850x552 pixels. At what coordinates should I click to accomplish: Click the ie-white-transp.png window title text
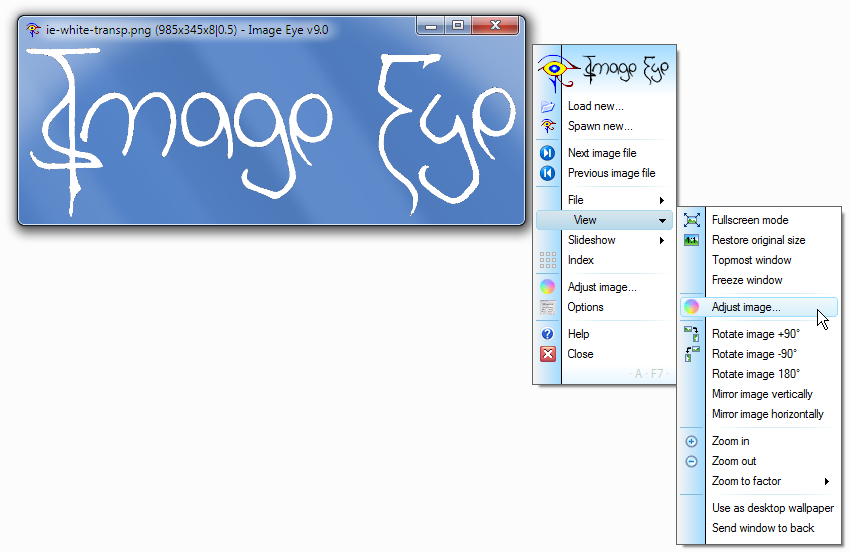[x=187, y=30]
